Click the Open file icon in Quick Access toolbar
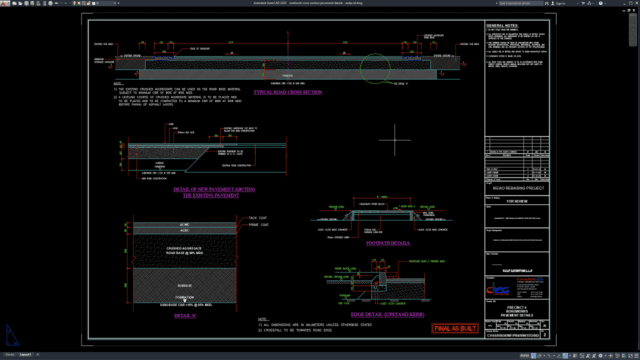This screenshot has width=640, height=360. [x=20, y=3]
